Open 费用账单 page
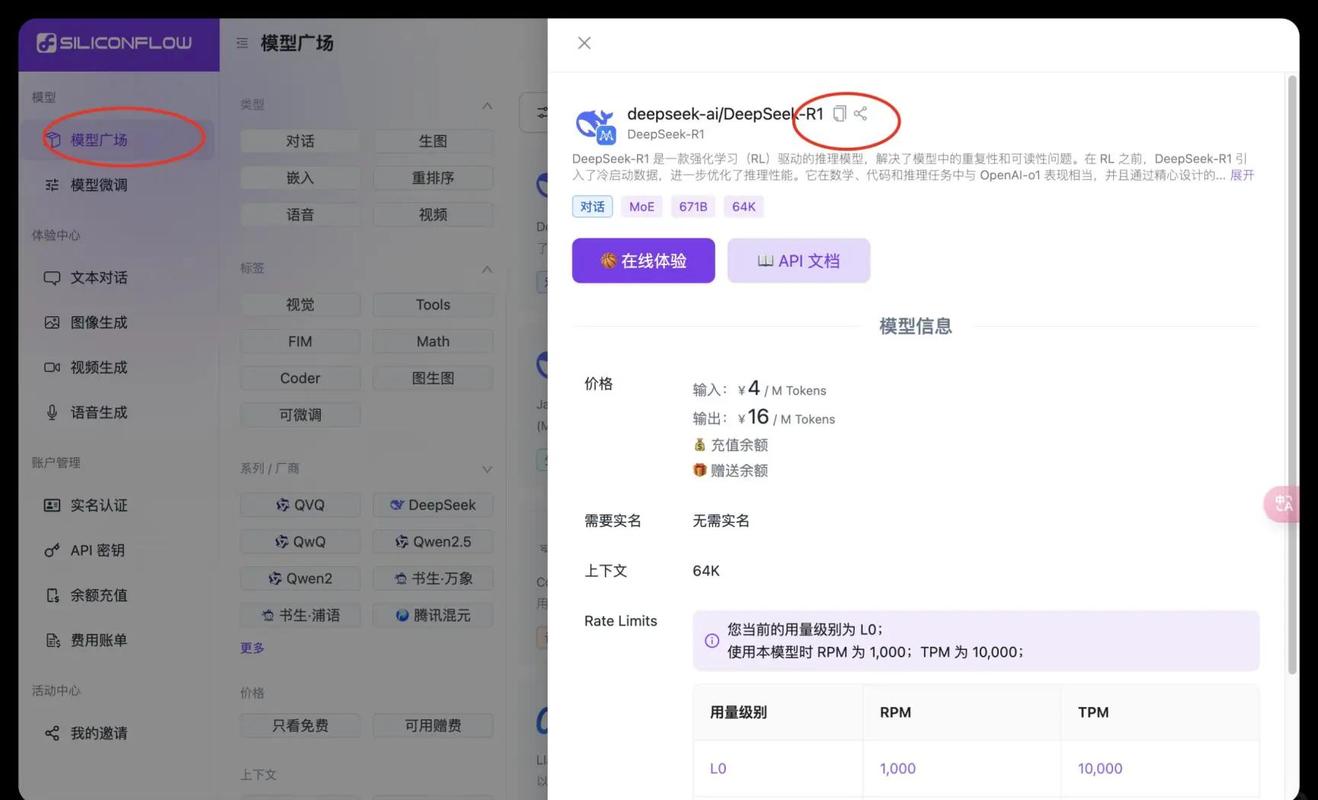The image size is (1318, 800). point(116,641)
